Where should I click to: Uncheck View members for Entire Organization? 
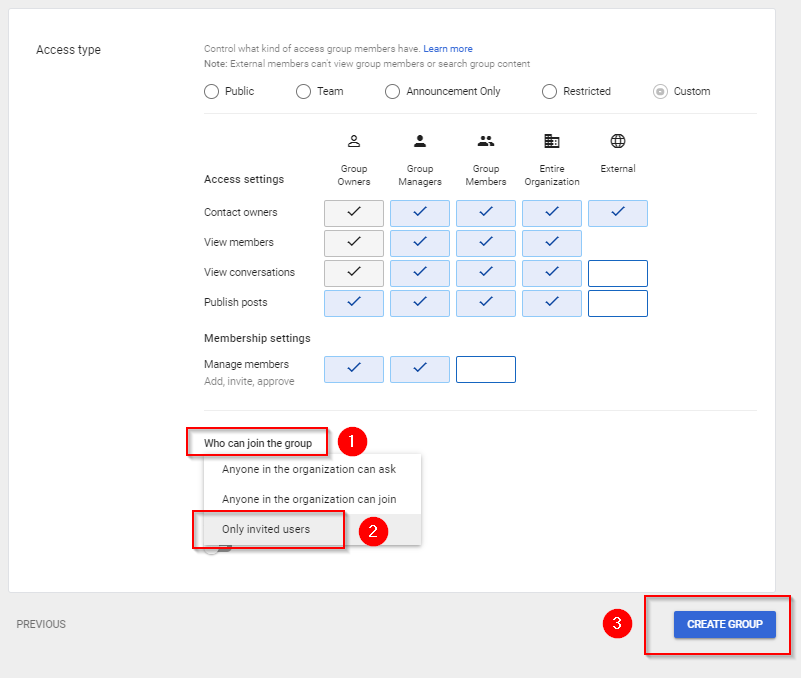(552, 243)
